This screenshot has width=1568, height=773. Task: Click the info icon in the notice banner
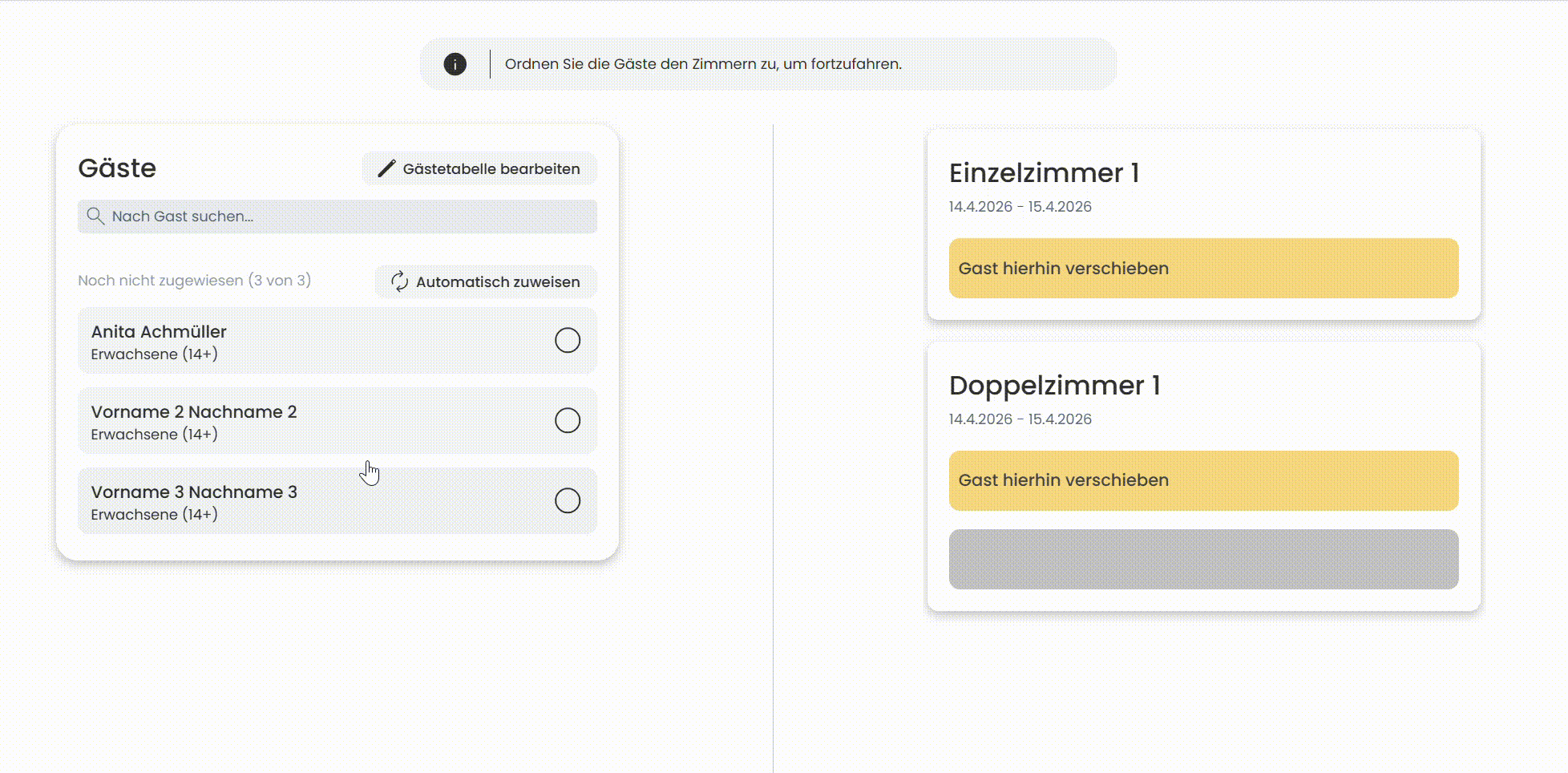[x=455, y=64]
